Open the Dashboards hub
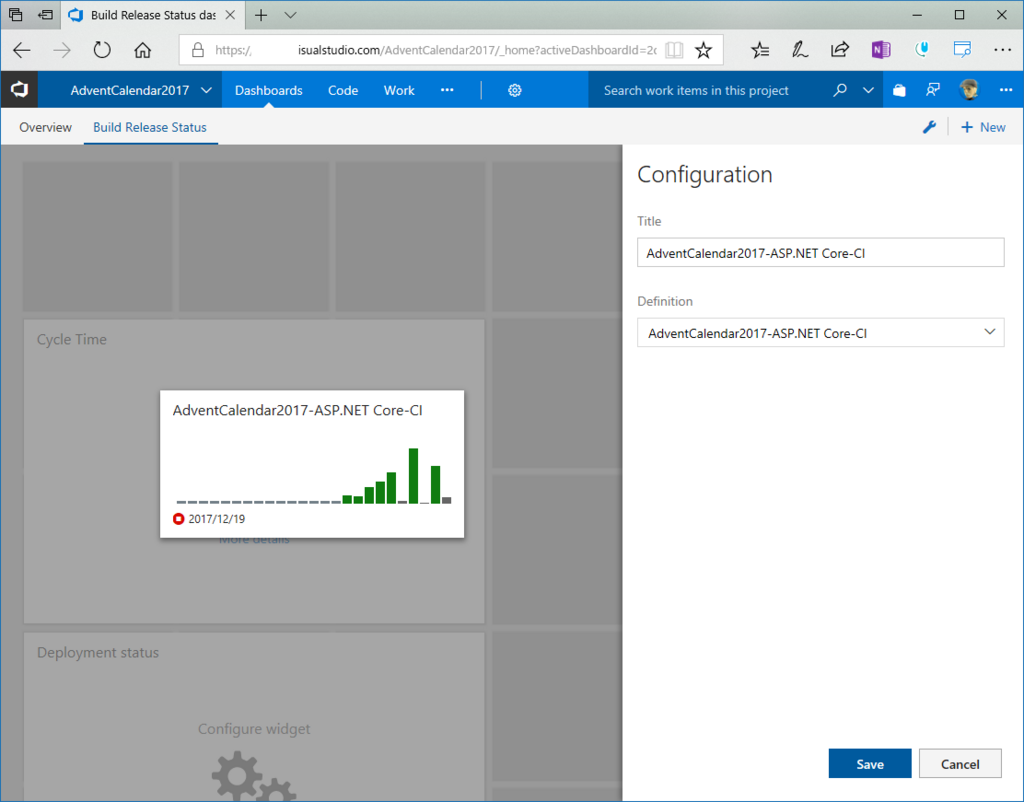This screenshot has width=1024, height=802. coord(268,90)
